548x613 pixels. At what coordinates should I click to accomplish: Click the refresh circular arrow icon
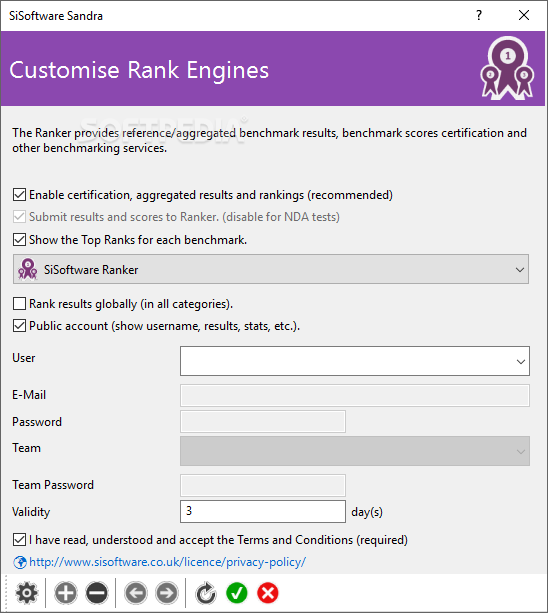(206, 593)
